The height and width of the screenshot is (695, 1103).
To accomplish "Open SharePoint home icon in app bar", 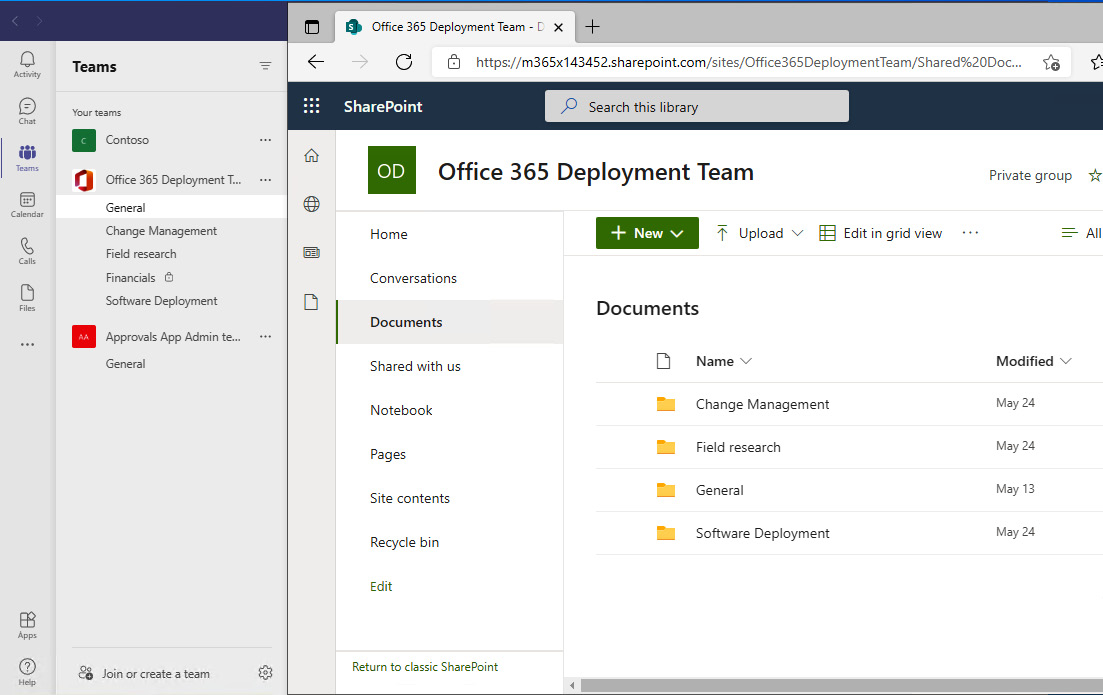I will 312,155.
